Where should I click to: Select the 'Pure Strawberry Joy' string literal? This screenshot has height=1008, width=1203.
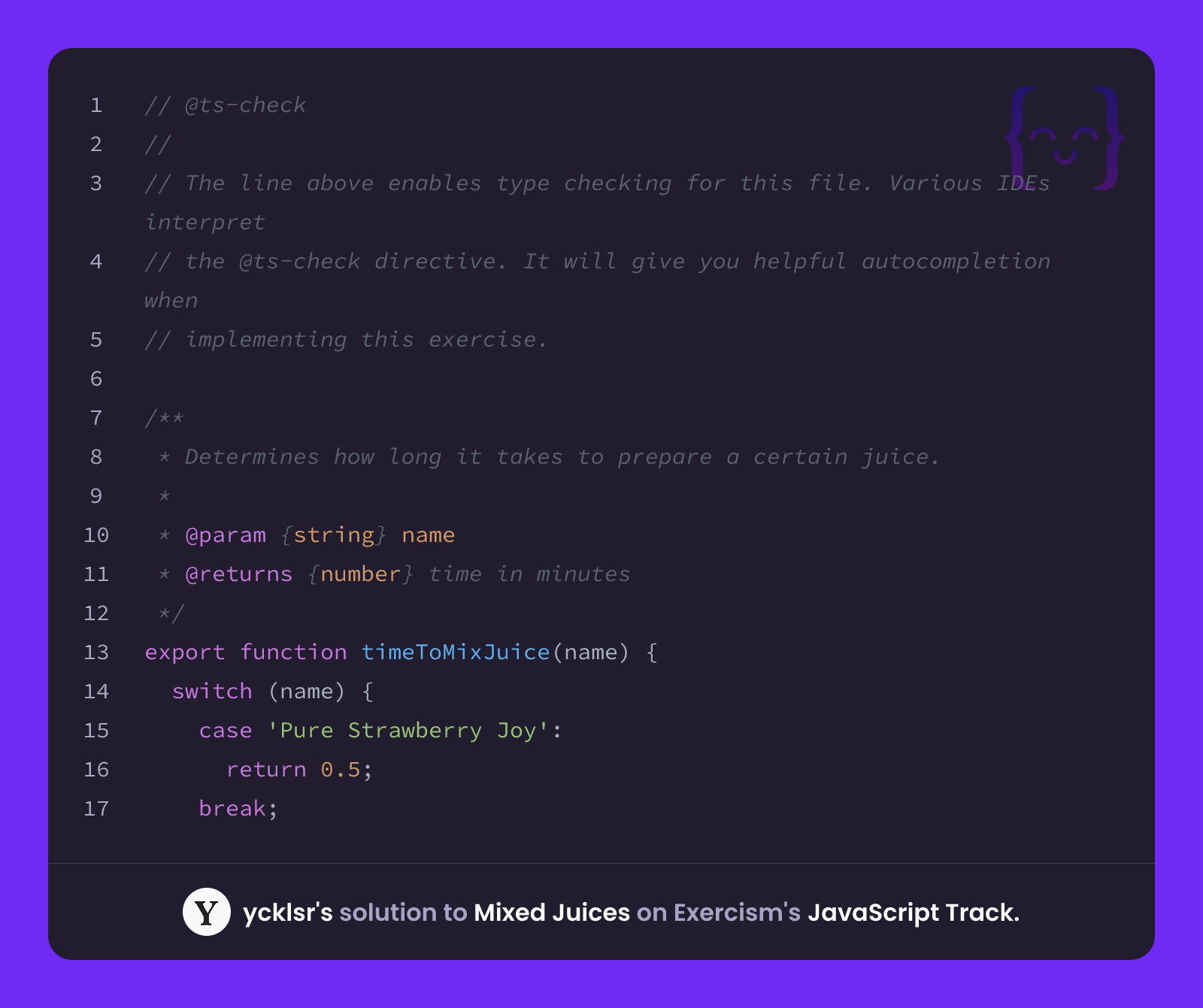(x=409, y=731)
